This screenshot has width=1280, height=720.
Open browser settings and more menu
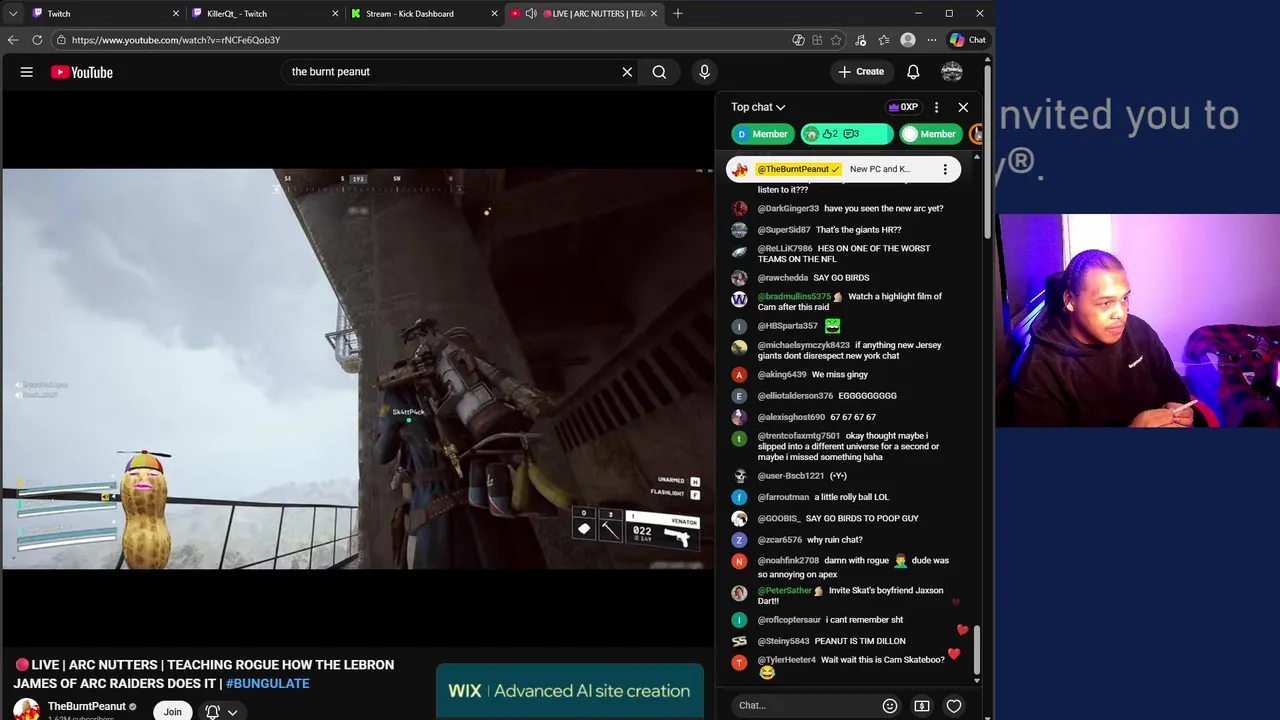click(x=932, y=40)
